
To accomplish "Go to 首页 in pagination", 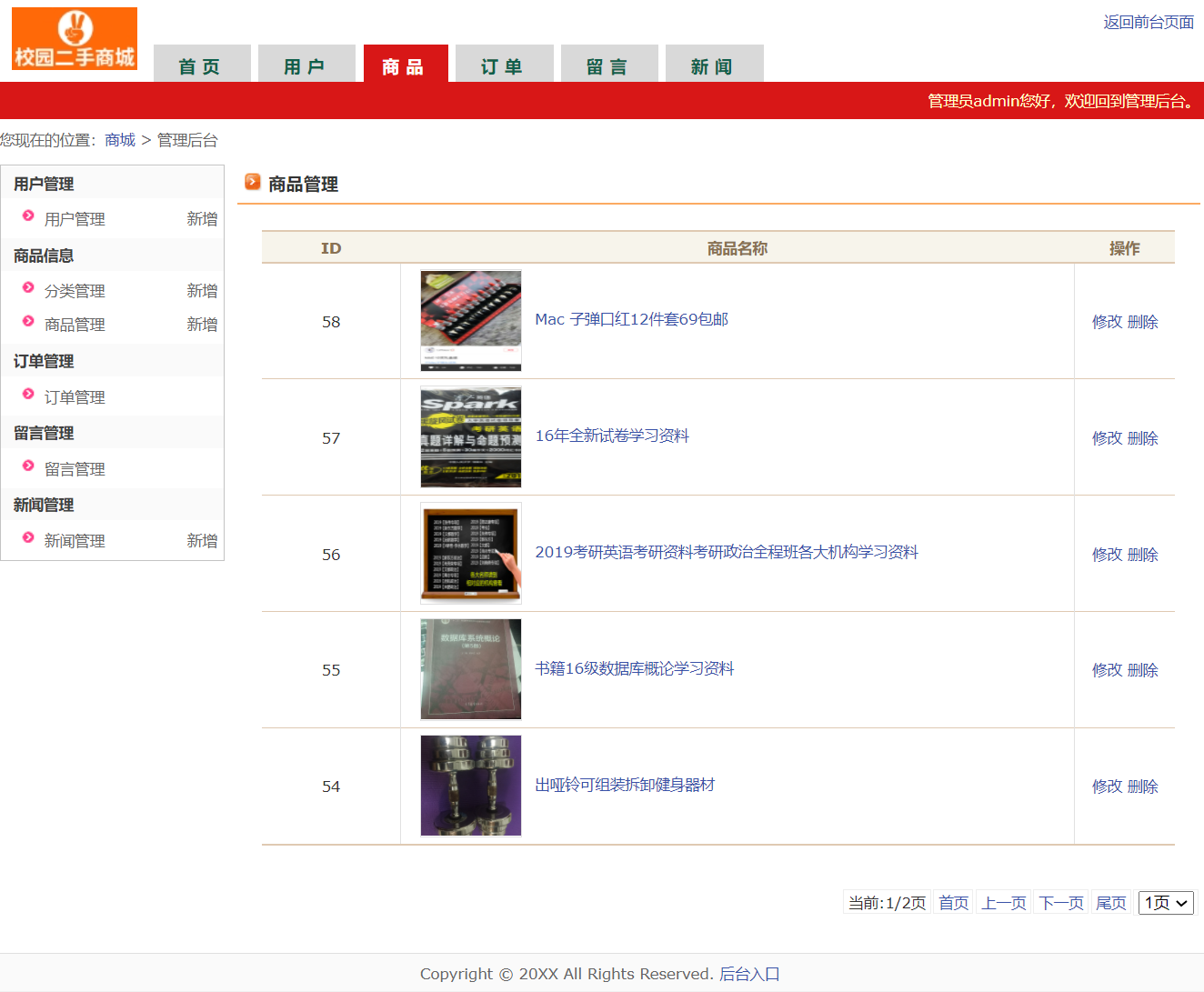I will tap(954, 903).
